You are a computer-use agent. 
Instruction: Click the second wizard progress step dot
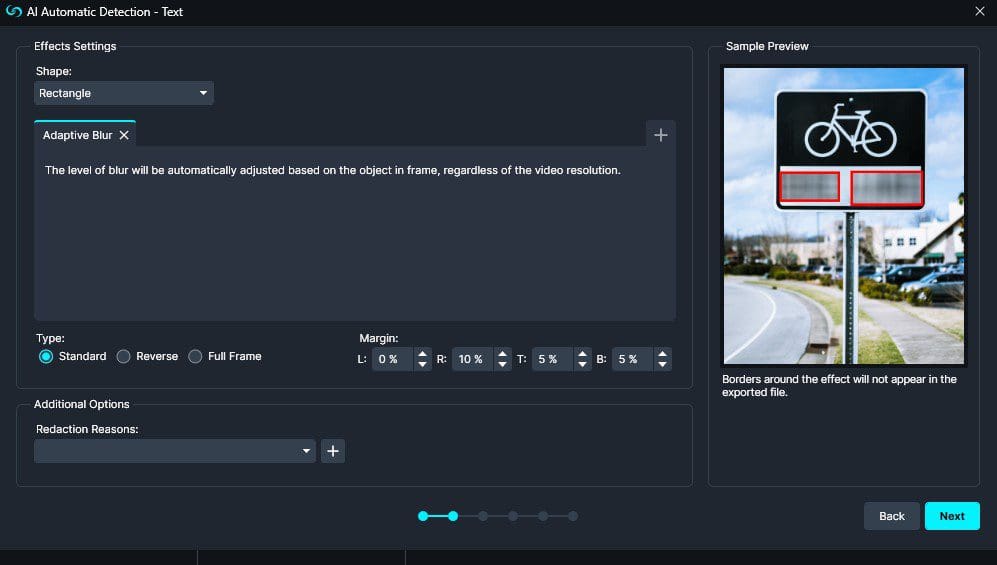(x=453, y=516)
